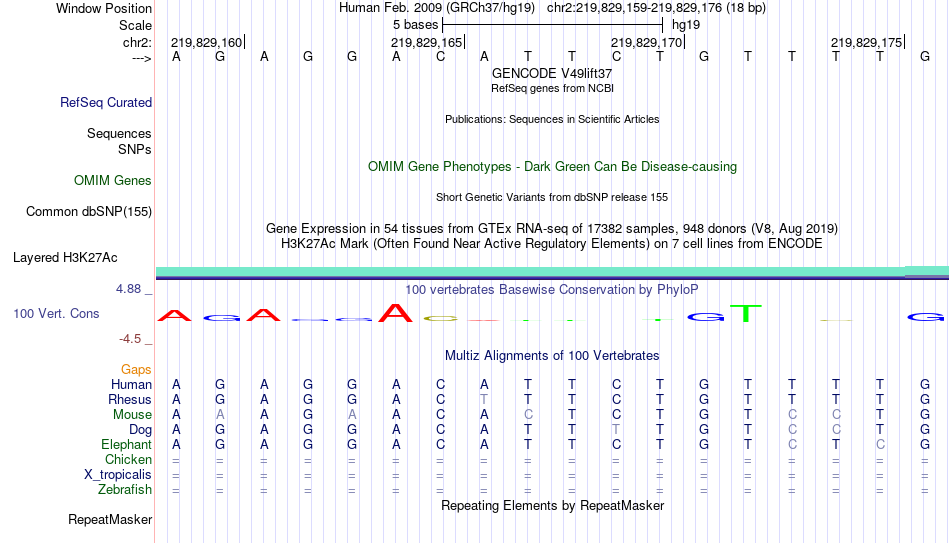Screen dimensions: 950x543
Task: Click the Human Feb. 2009 (GRCh37/hg19) text
Action: click(437, 8)
